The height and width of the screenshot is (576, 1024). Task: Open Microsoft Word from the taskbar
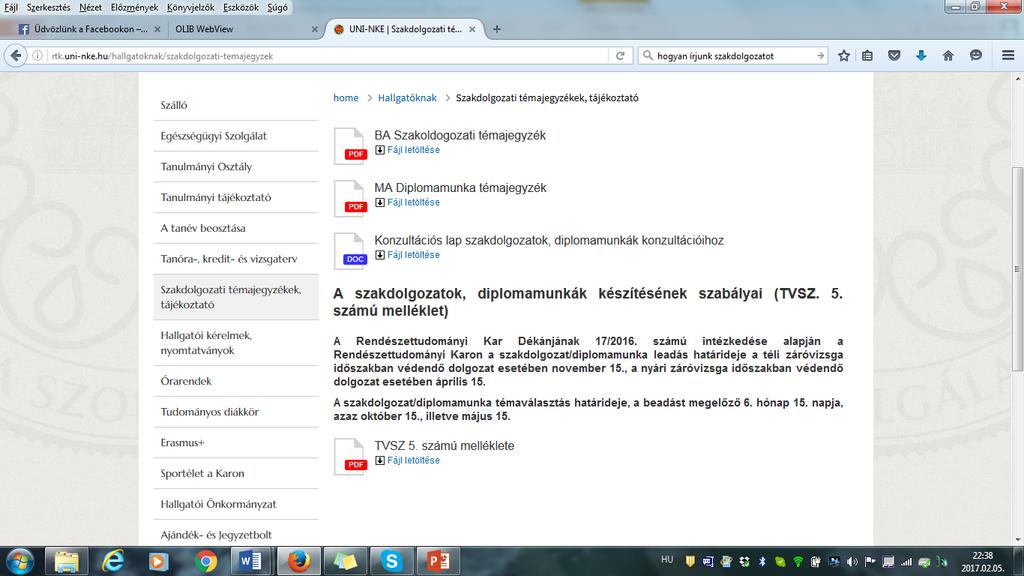[x=251, y=561]
